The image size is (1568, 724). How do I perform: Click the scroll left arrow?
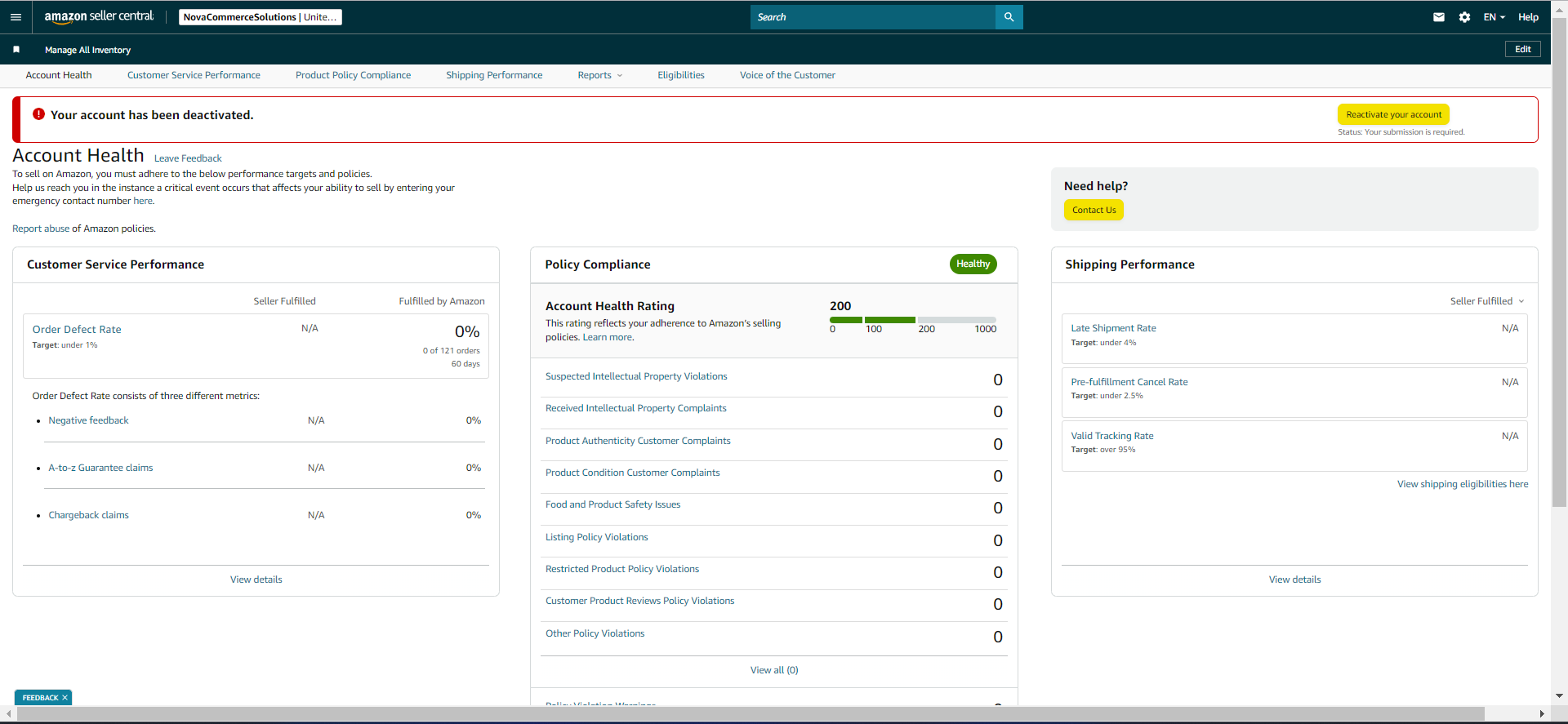coord(8,713)
